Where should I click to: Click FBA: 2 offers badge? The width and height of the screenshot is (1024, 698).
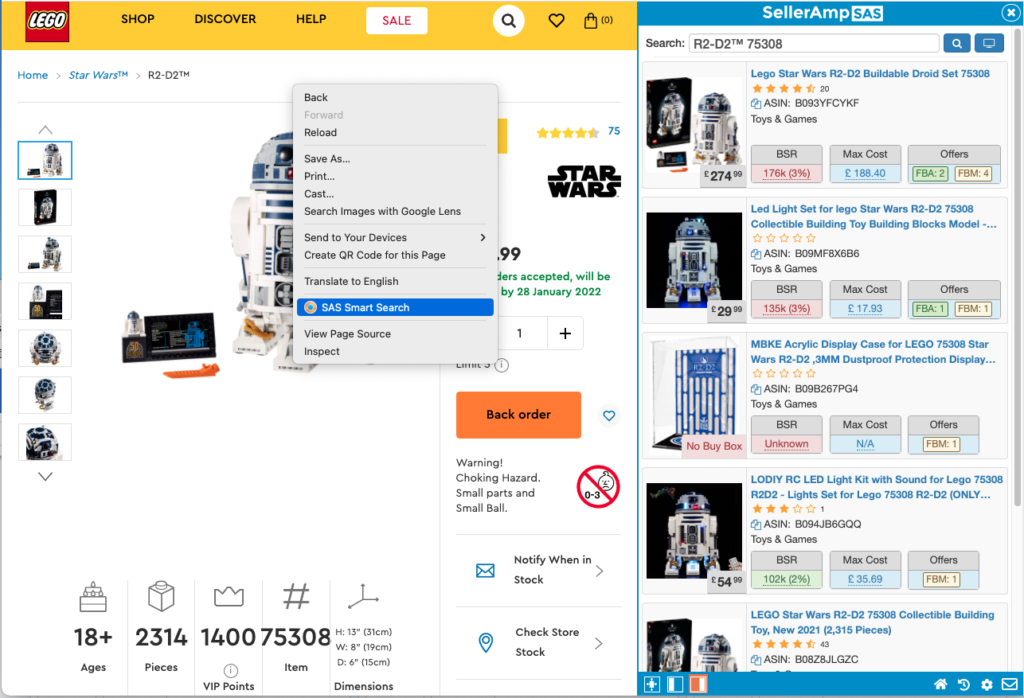930,173
